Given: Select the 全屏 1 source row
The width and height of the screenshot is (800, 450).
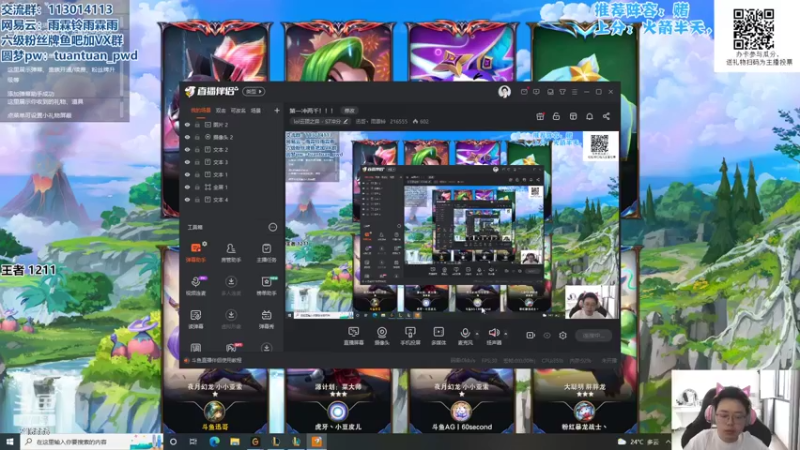Looking at the screenshot, I should [x=232, y=187].
